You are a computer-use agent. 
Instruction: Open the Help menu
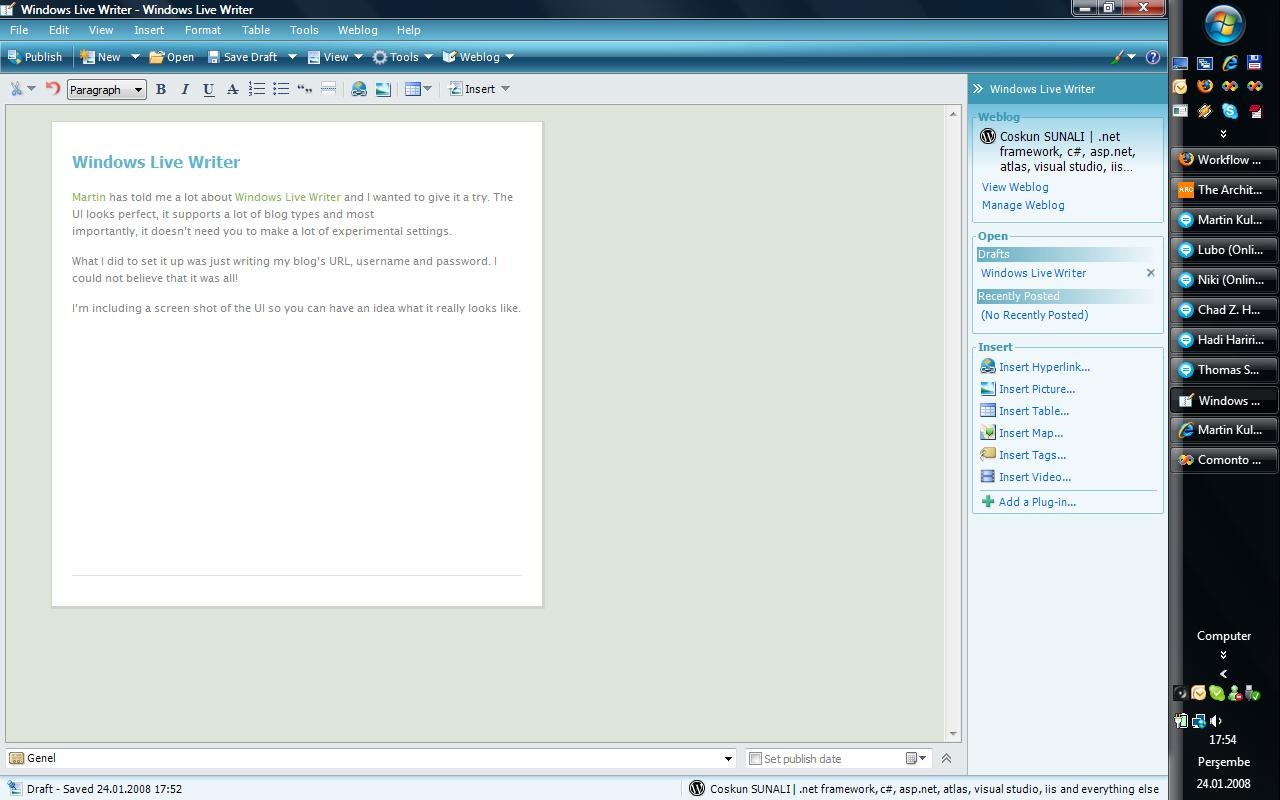408,30
